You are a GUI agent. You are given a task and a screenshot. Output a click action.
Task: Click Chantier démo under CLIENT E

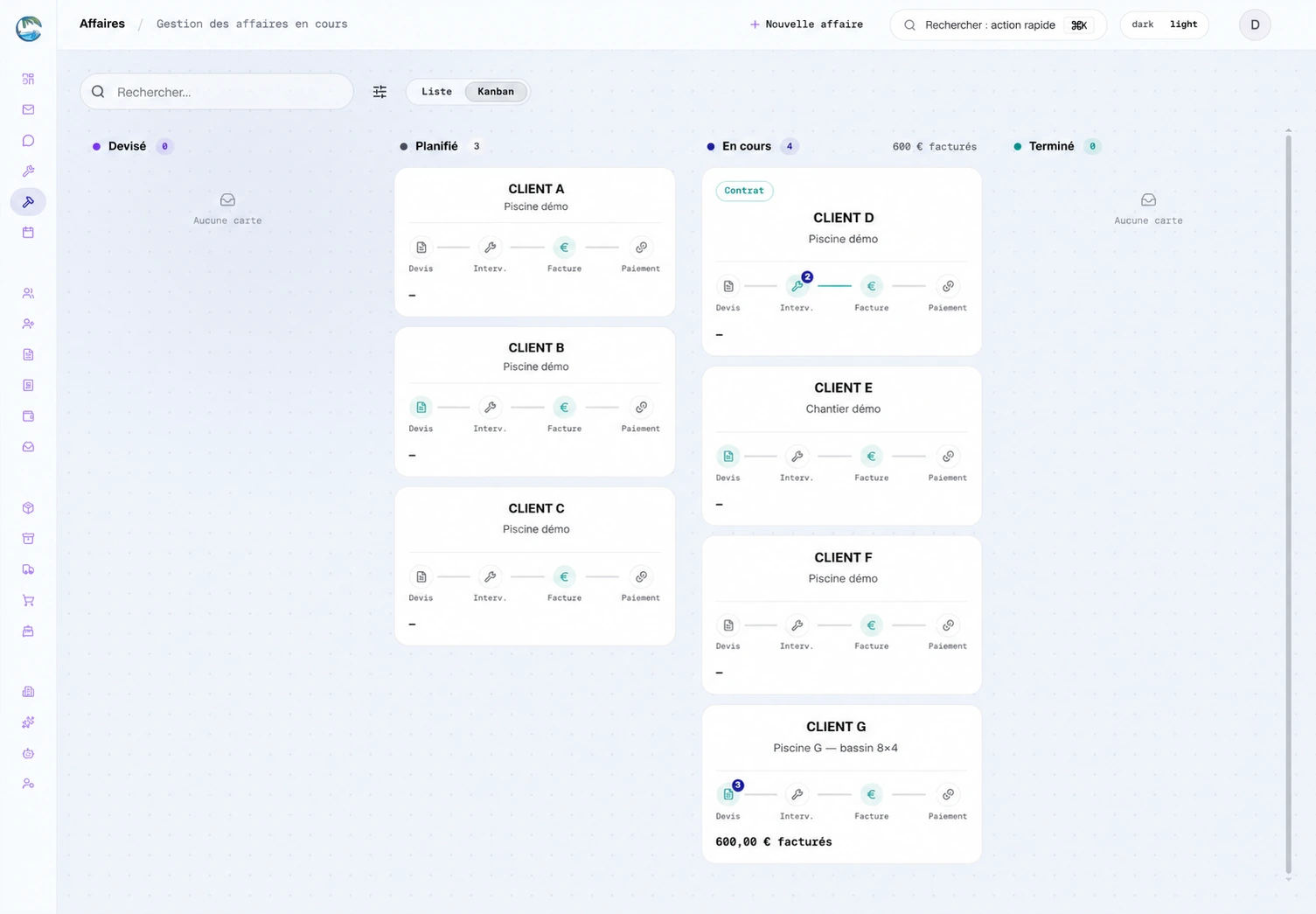843,408
